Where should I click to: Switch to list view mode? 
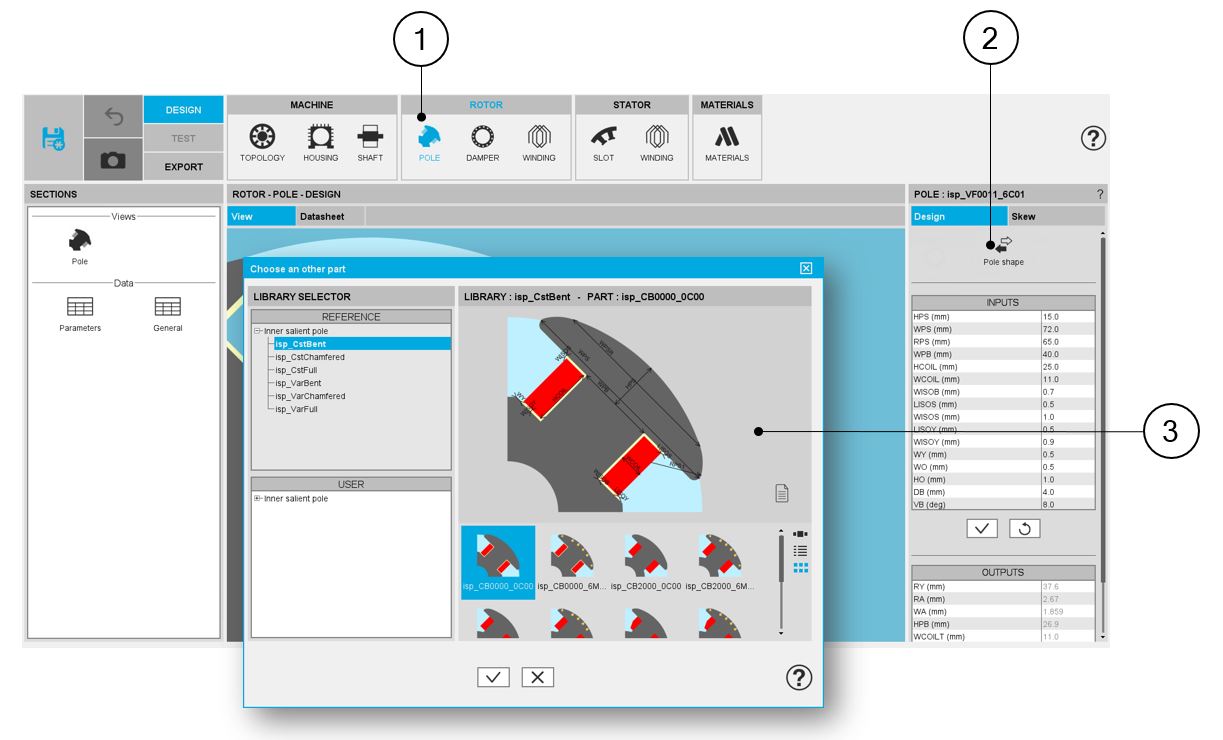pyautogui.click(x=800, y=551)
